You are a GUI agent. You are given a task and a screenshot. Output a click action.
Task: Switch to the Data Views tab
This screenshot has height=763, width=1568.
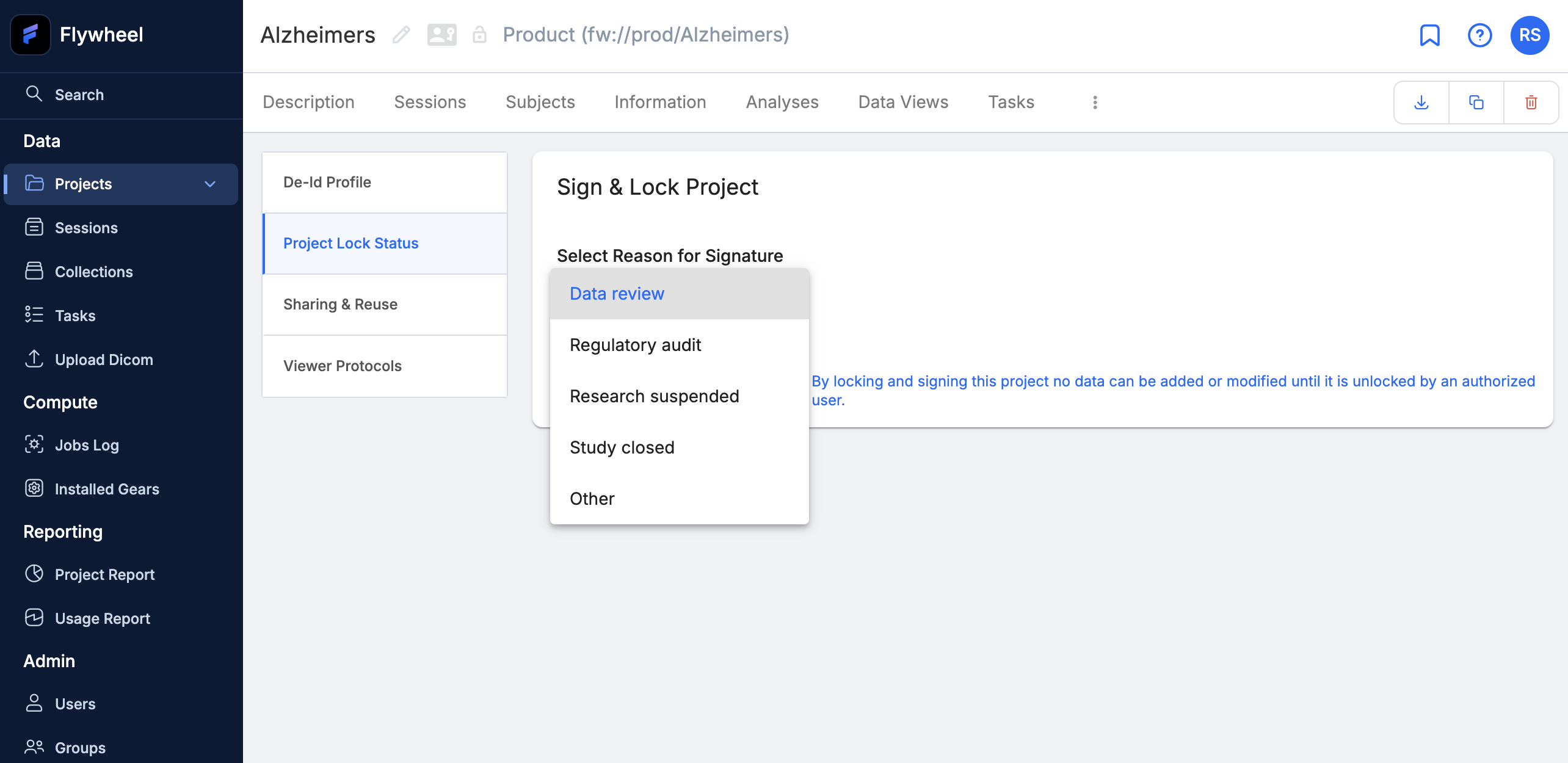[904, 102]
